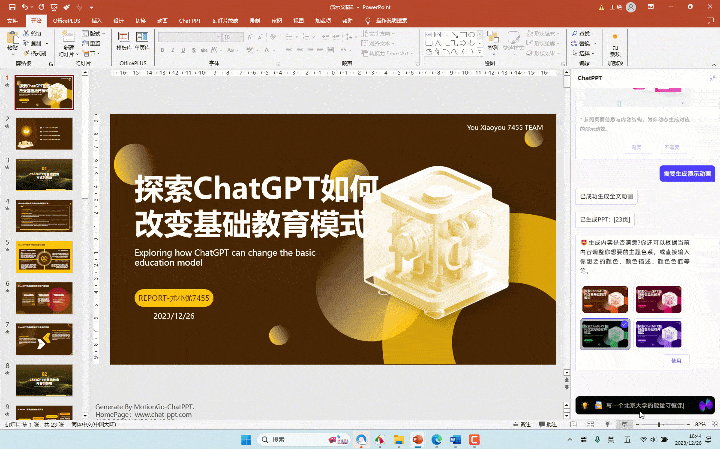The width and height of the screenshot is (720, 449).
Task: Open File Explorer from taskbar
Action: 399,440
